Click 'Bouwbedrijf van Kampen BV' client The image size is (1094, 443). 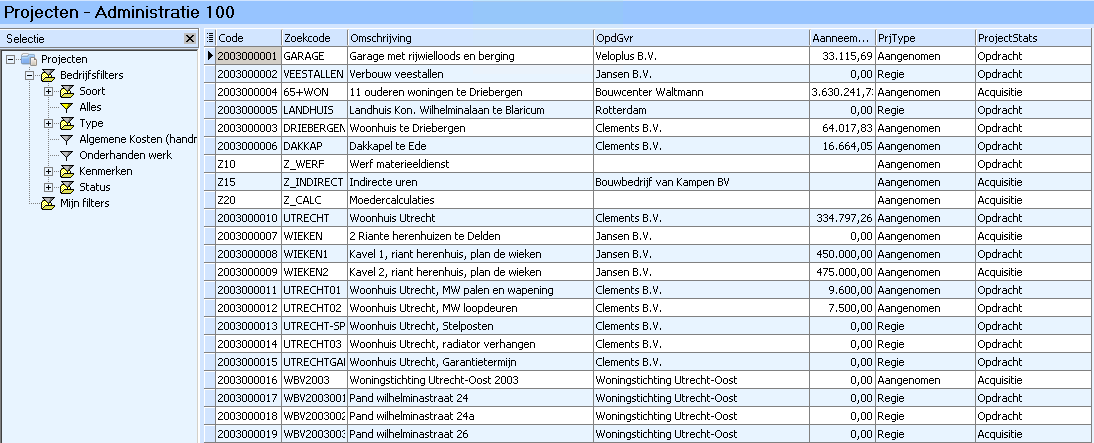pyautogui.click(x=702, y=182)
